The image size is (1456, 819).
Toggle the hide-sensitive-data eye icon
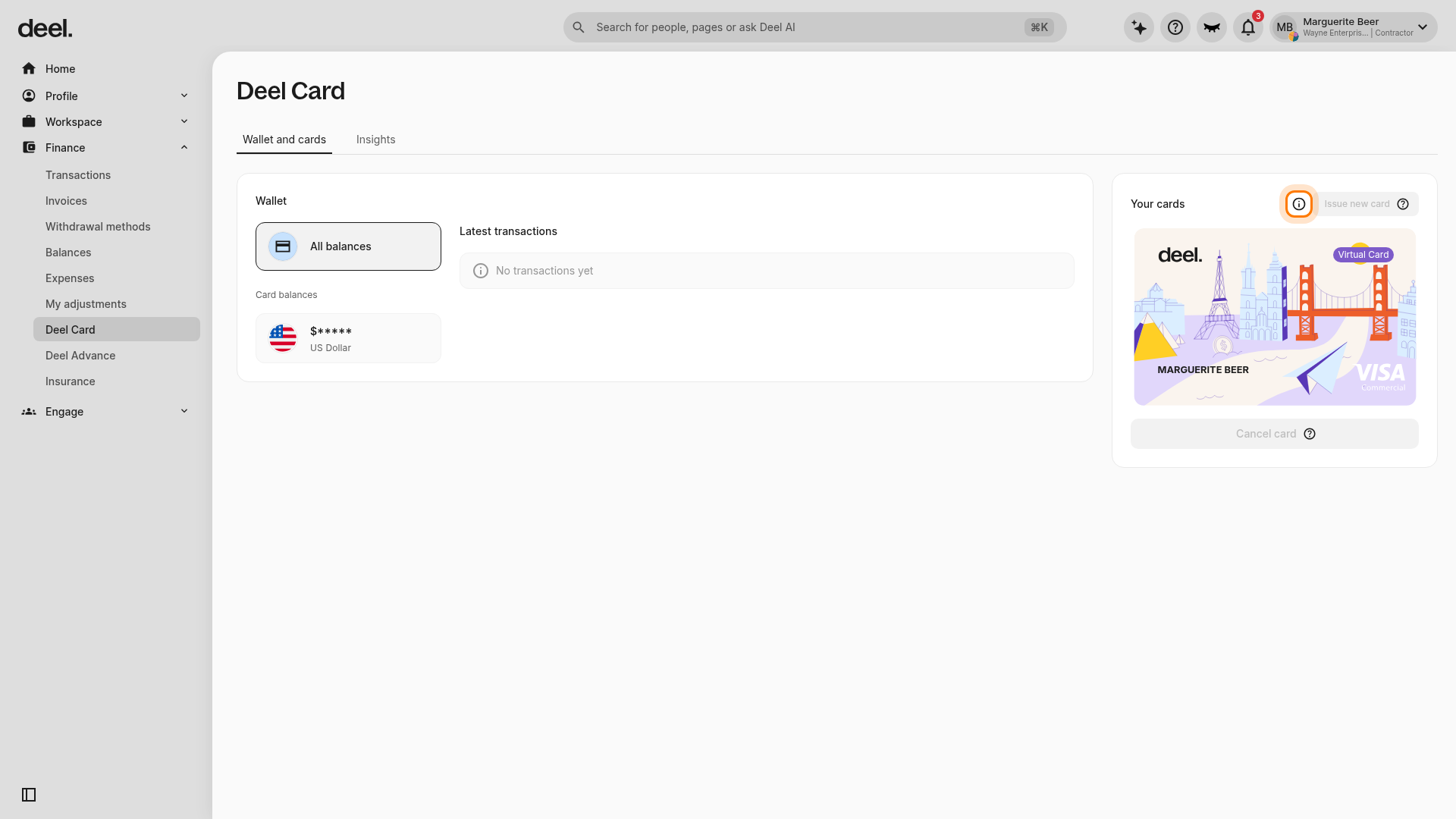coord(1212,27)
